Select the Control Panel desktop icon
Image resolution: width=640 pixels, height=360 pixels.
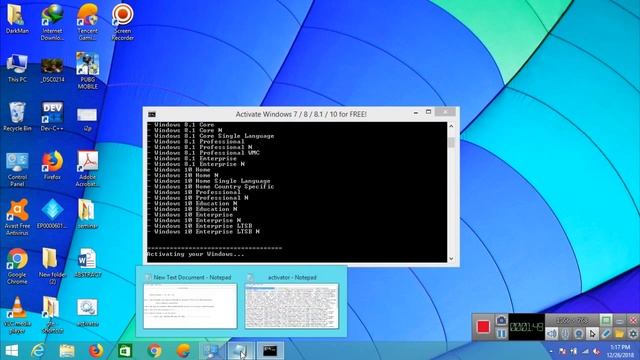17,169
